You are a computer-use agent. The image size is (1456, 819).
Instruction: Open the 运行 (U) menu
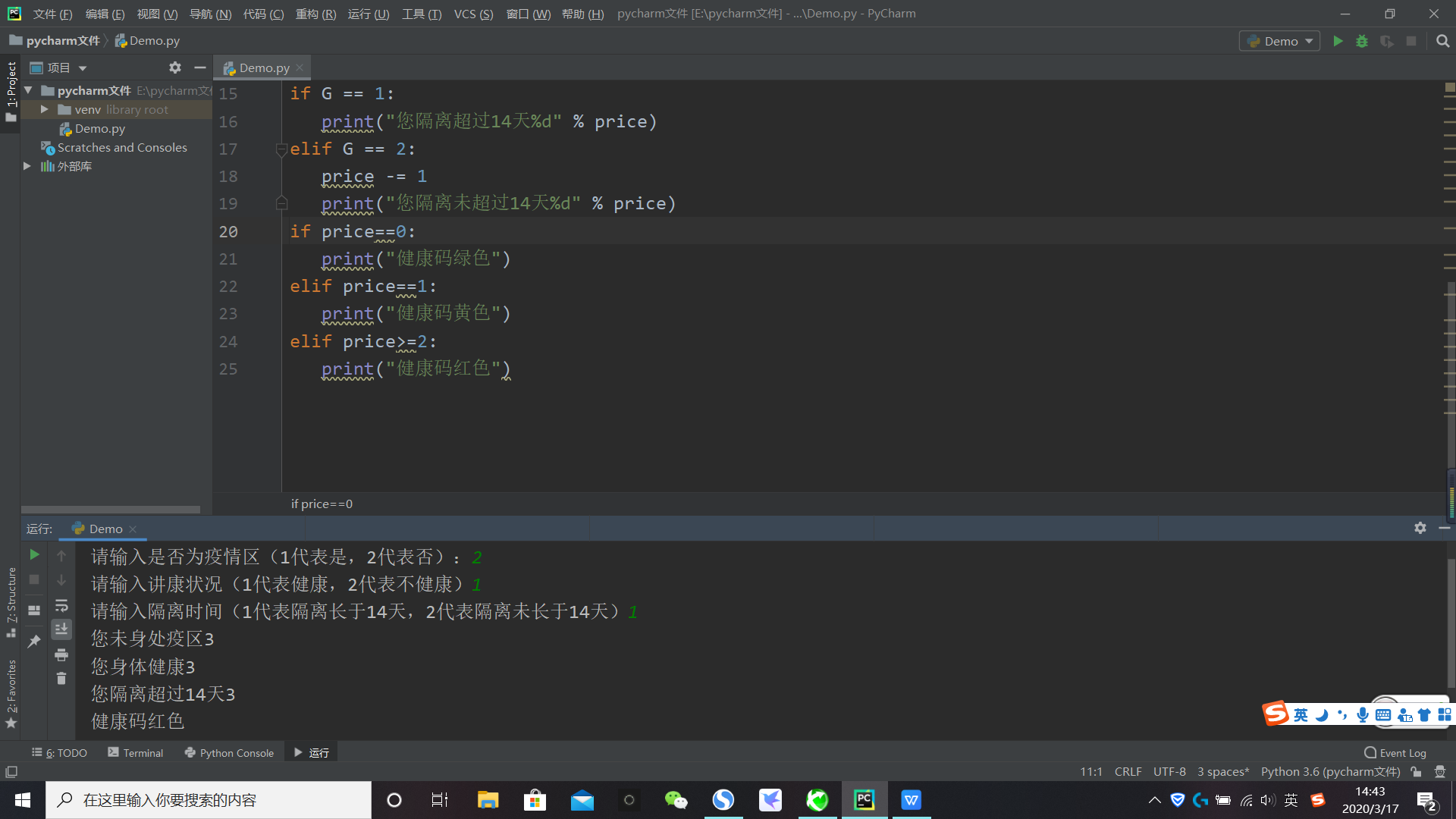click(x=368, y=14)
